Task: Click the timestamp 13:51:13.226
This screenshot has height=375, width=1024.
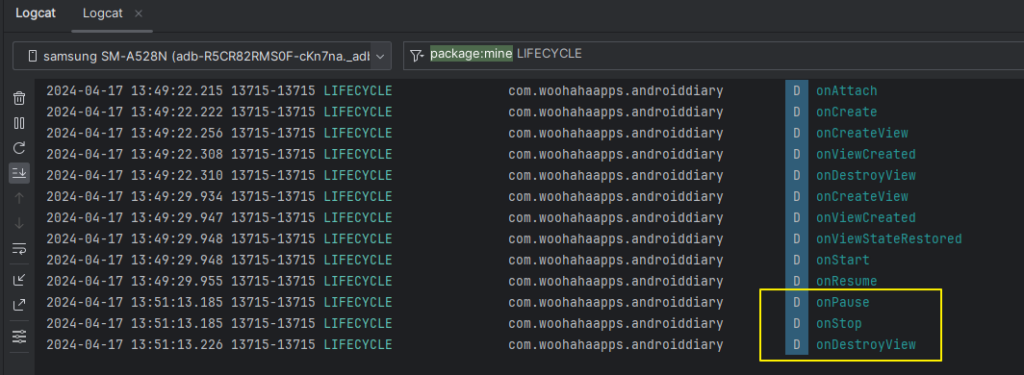Action: point(176,344)
